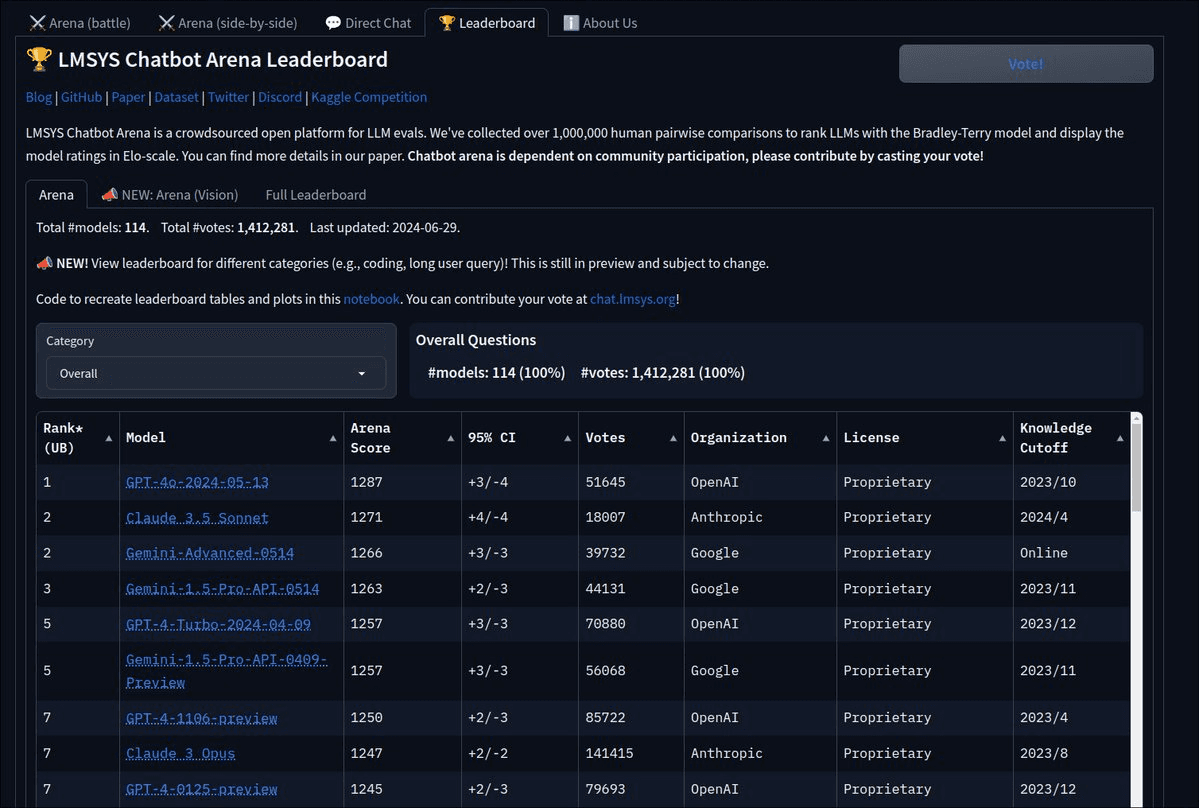This screenshot has height=808, width=1199.
Task: Sort by Knowledge Cutoff column arrow
Action: coord(1119,438)
